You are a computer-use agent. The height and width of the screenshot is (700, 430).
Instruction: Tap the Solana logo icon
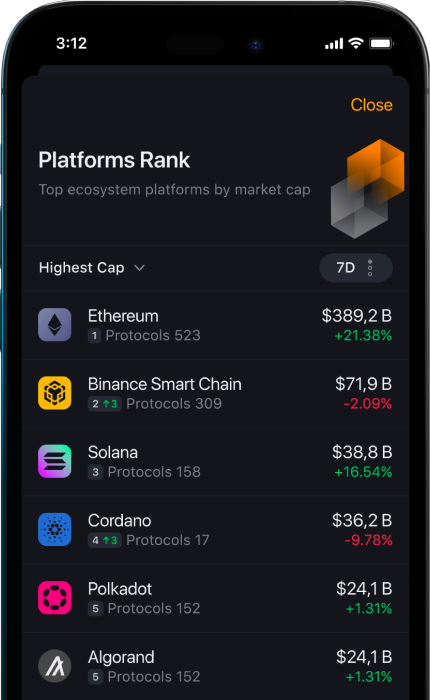(54, 461)
